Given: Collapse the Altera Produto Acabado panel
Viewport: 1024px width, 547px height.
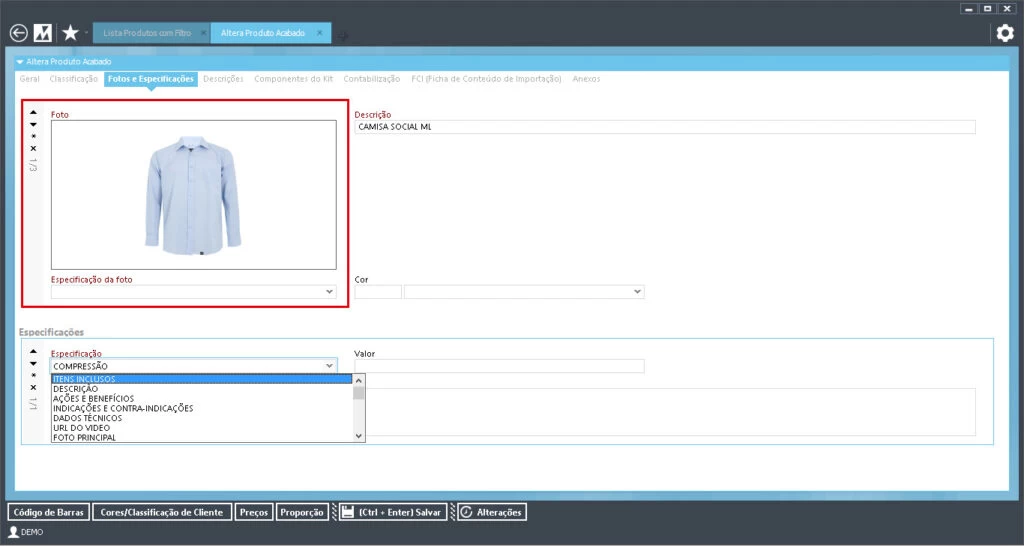Looking at the screenshot, I should coord(20,62).
